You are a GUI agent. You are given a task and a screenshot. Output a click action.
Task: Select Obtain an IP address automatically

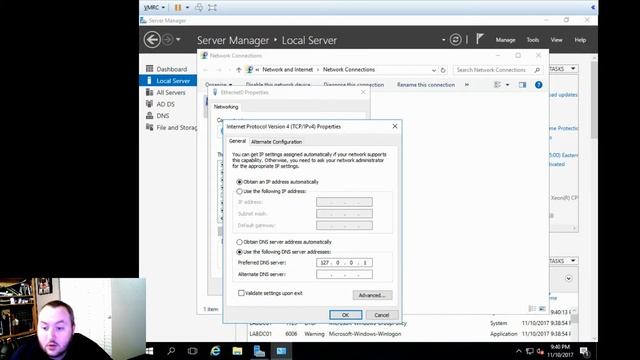[x=240, y=182]
